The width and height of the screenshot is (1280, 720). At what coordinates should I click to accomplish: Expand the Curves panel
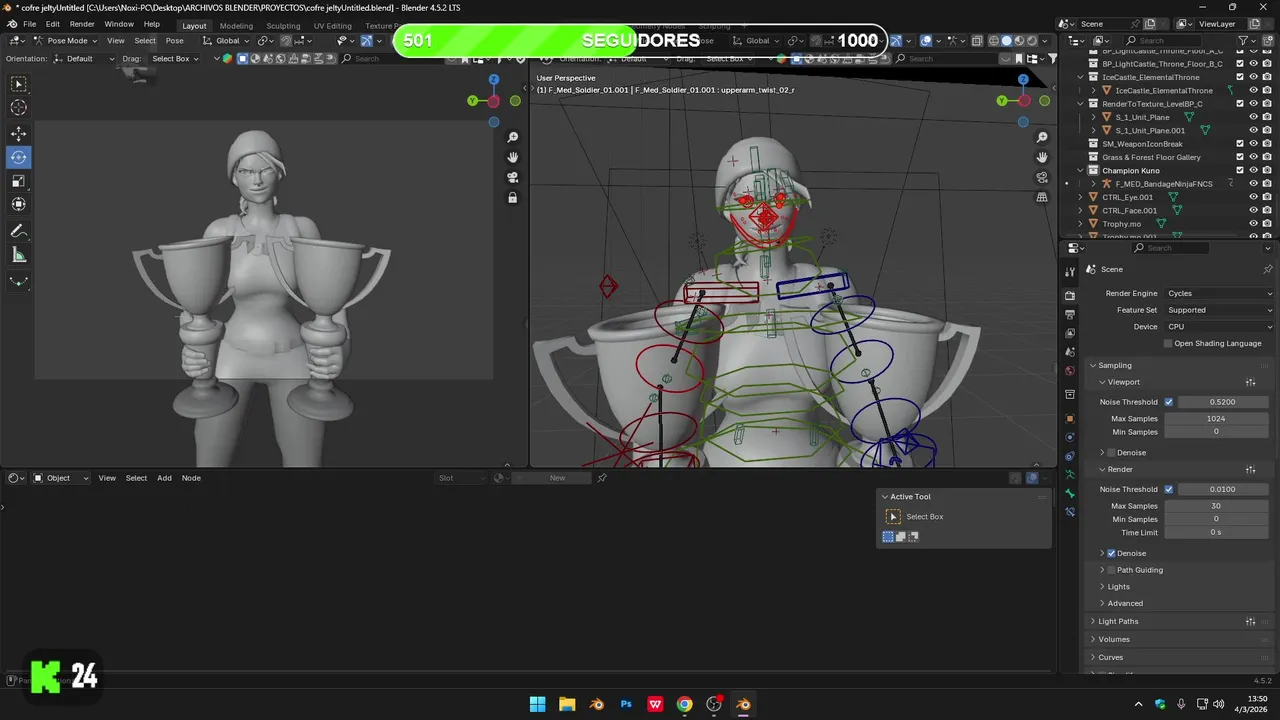coord(1092,657)
